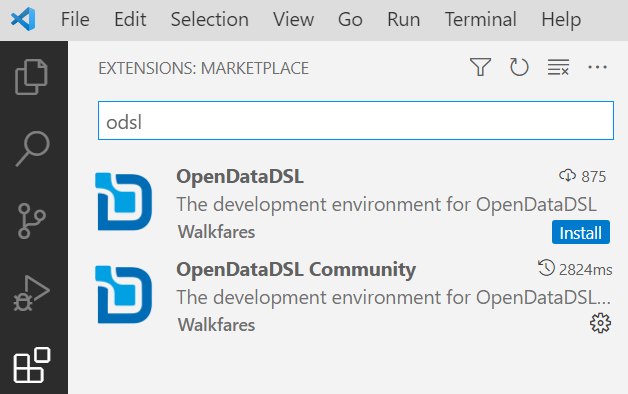Click the extensions search box containing odsl
Image resolution: width=628 pixels, height=394 pixels.
click(356, 121)
